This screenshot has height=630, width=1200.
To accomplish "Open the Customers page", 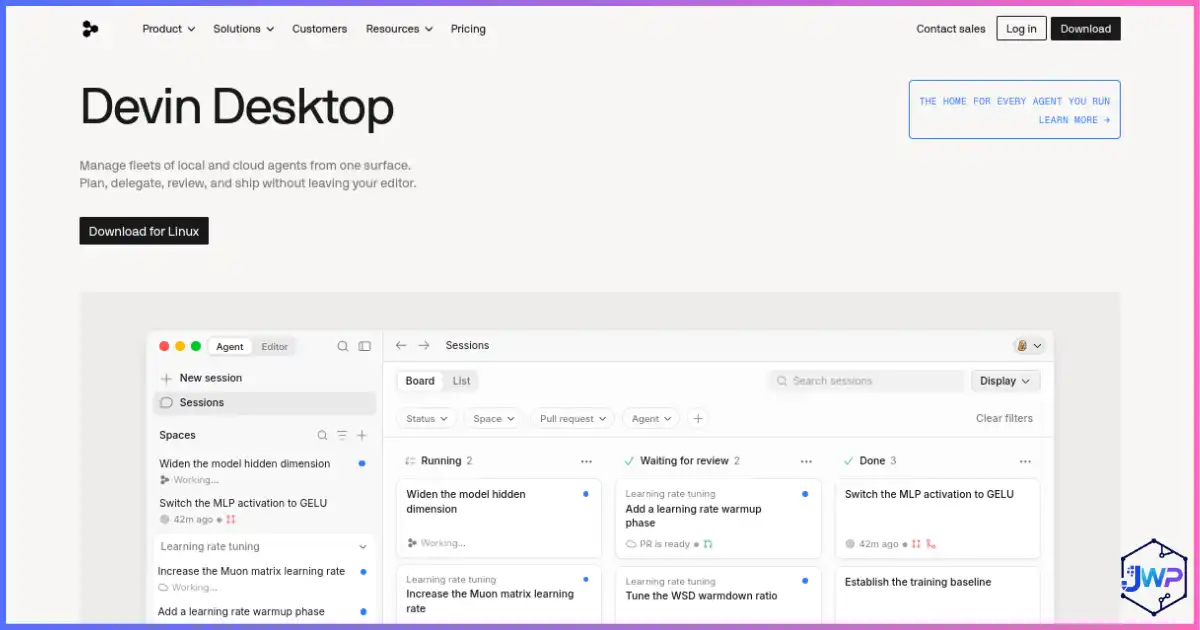I will click(320, 29).
